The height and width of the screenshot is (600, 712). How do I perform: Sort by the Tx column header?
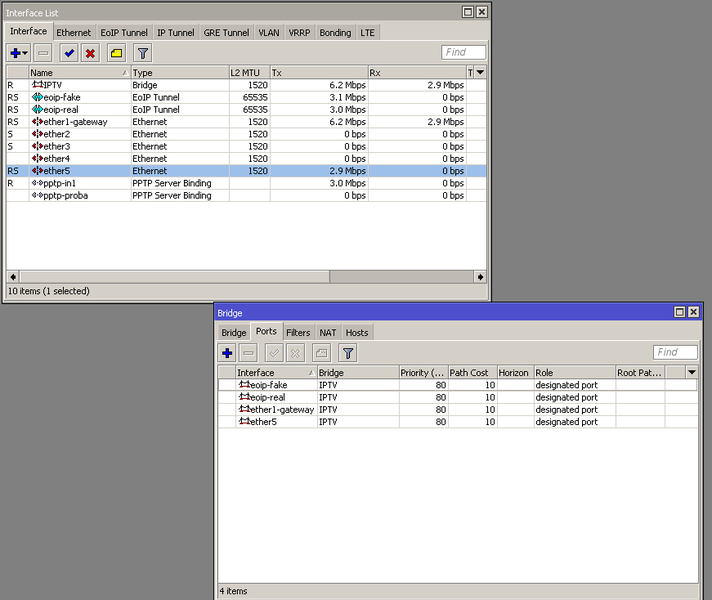[319, 73]
